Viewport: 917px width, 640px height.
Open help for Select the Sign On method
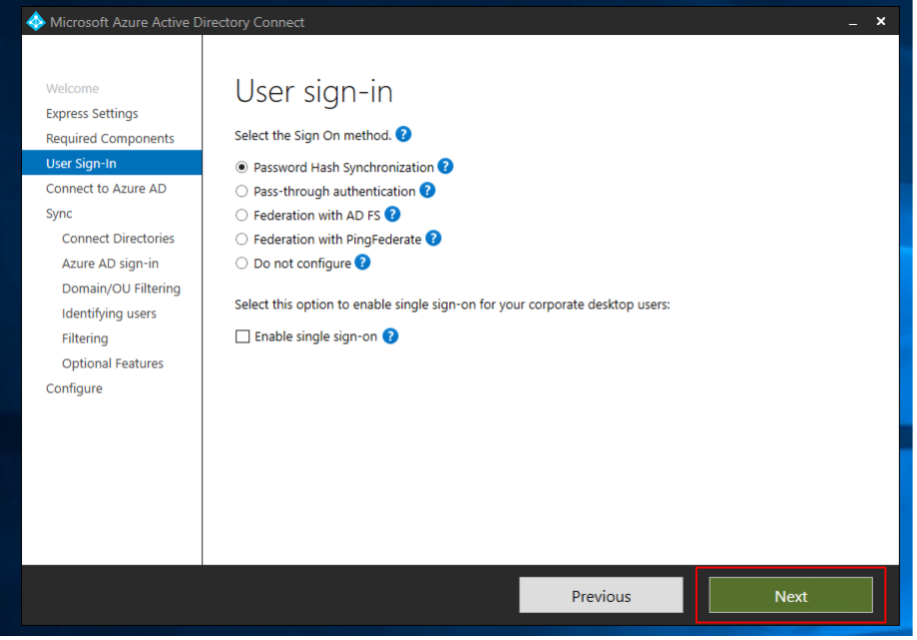[x=404, y=135]
